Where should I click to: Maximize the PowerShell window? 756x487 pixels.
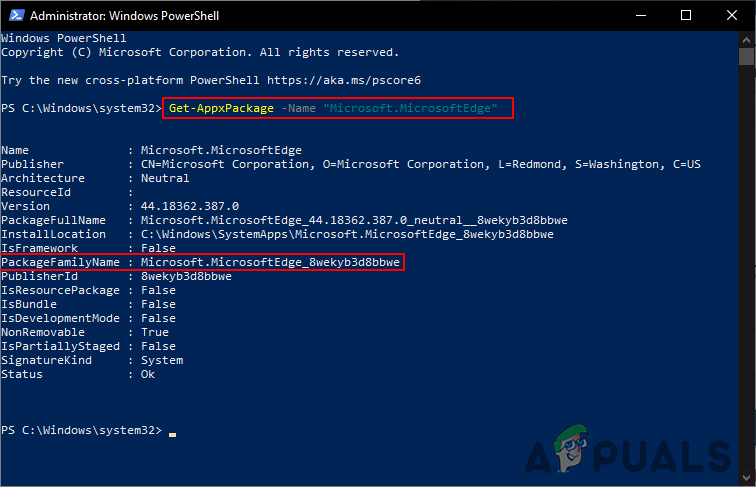(685, 15)
